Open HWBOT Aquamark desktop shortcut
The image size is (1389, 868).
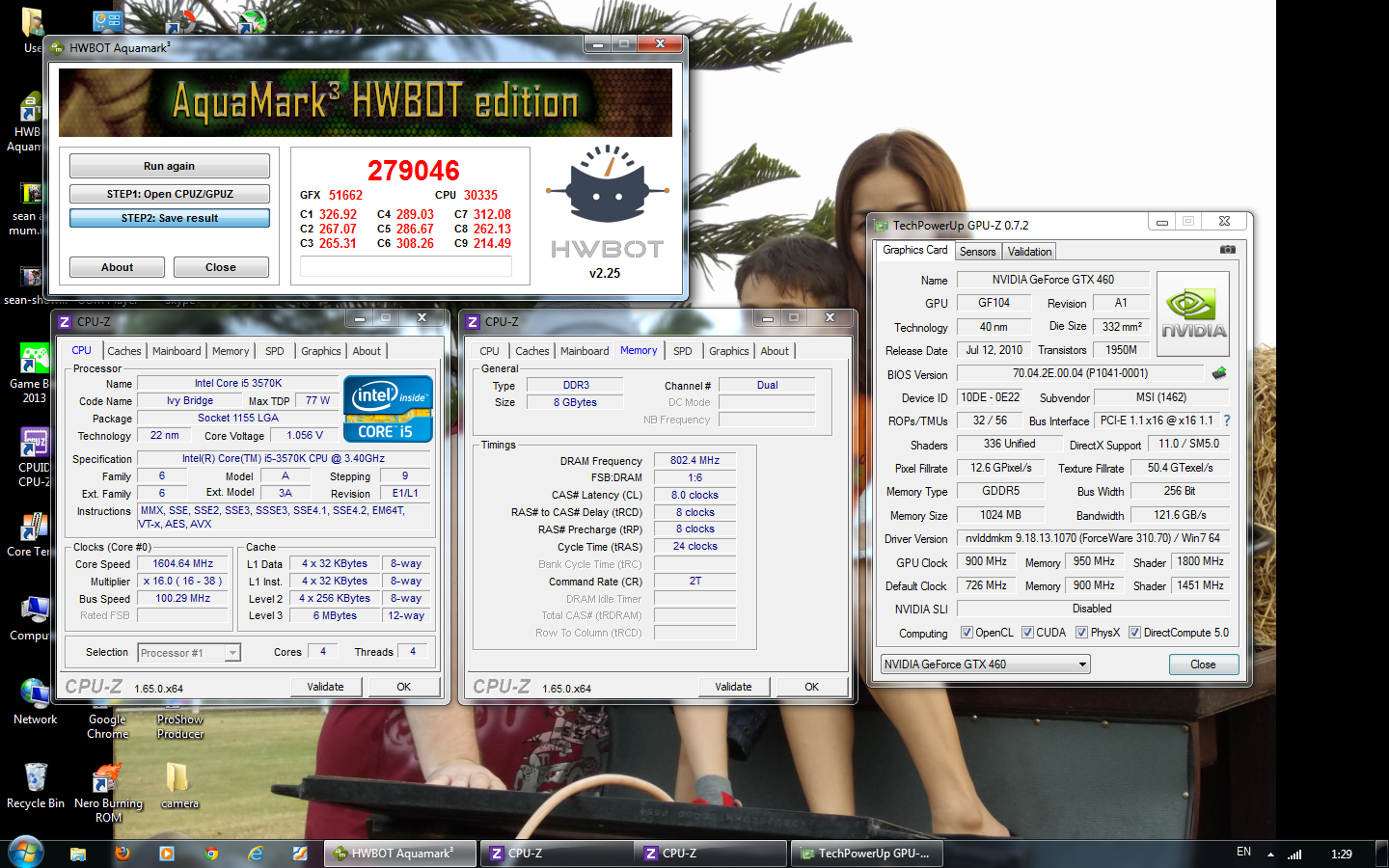tap(27, 122)
